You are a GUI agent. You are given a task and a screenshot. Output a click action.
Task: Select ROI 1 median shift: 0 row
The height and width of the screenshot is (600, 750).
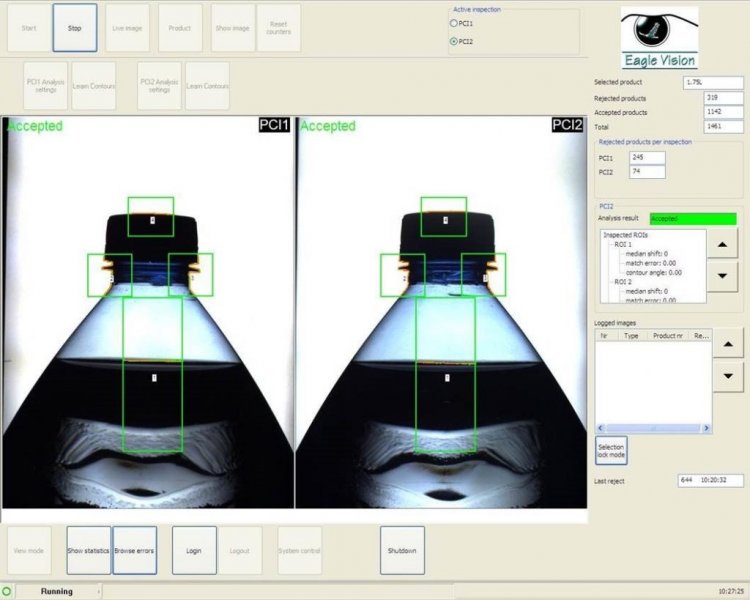point(646,254)
